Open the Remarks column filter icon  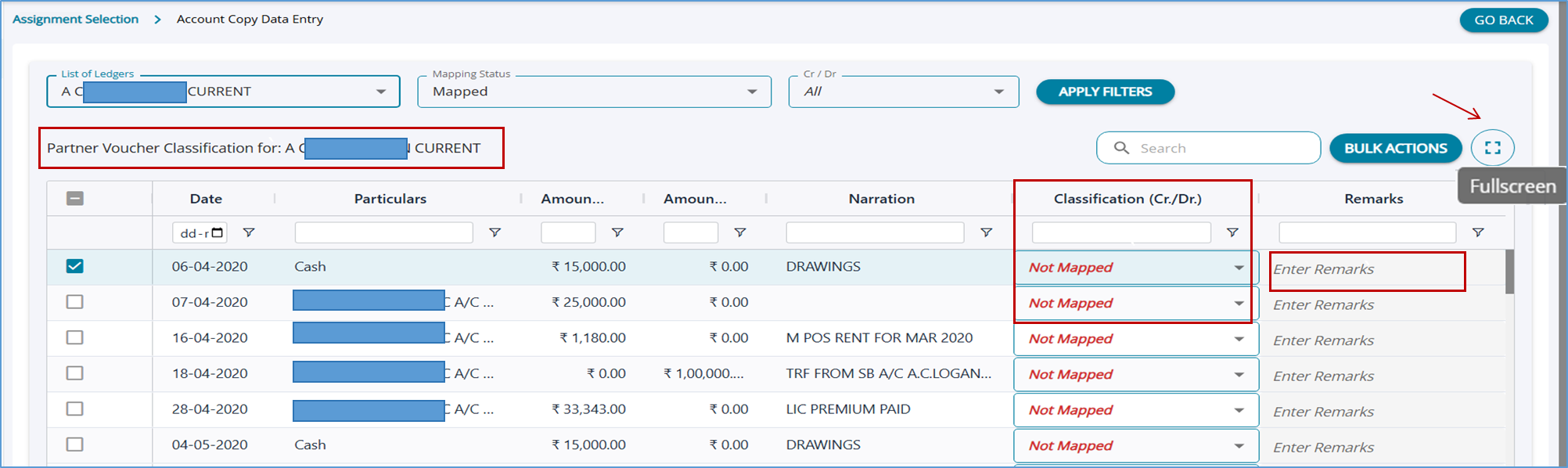click(1478, 232)
